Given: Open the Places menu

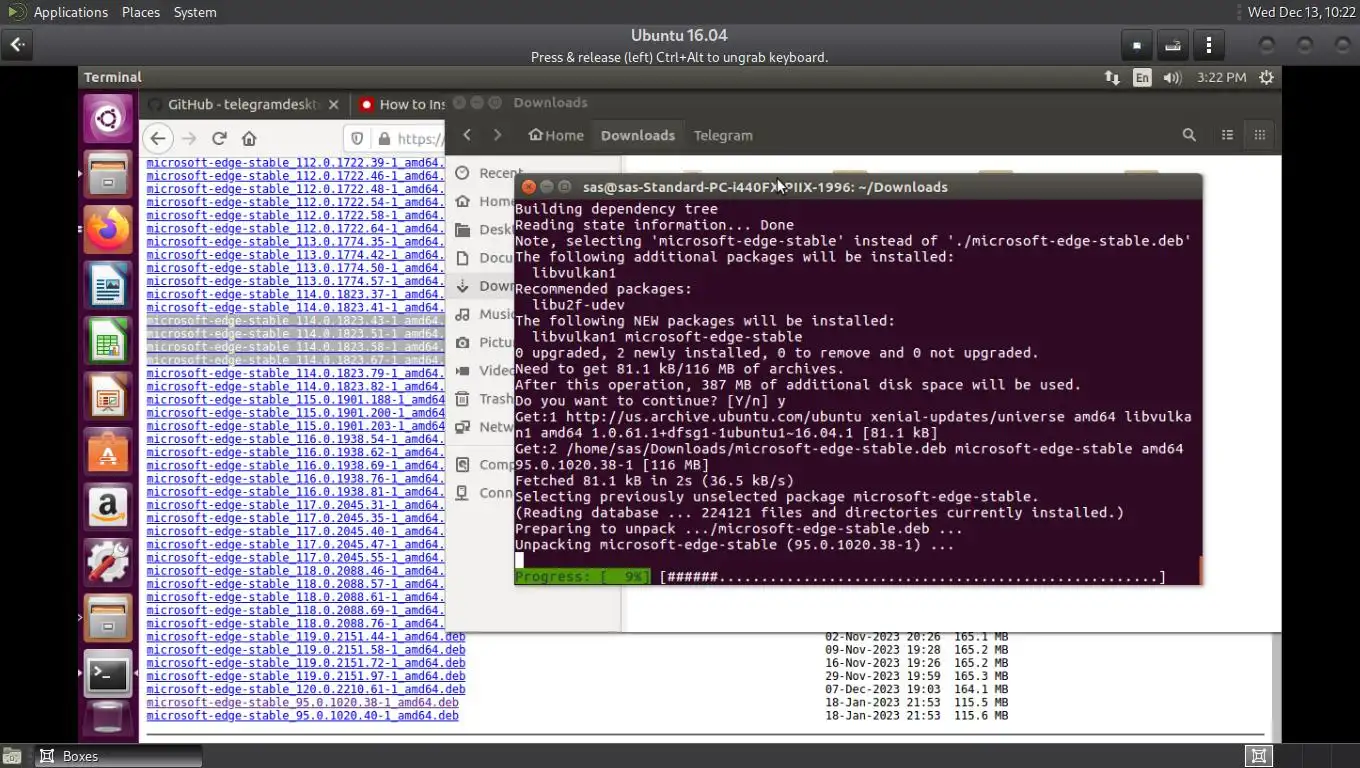Looking at the screenshot, I should tap(140, 12).
